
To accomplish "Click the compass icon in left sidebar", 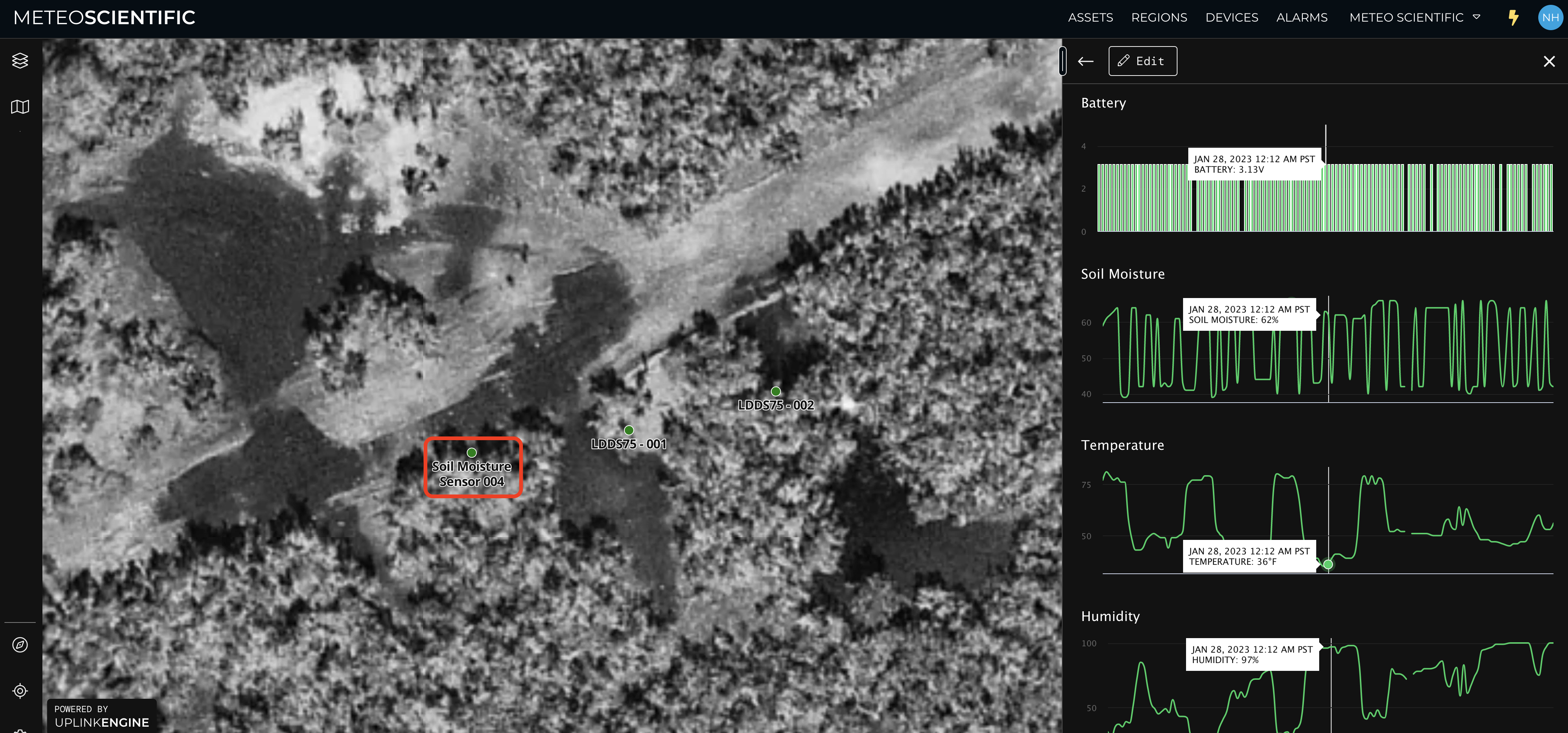I will click(20, 644).
